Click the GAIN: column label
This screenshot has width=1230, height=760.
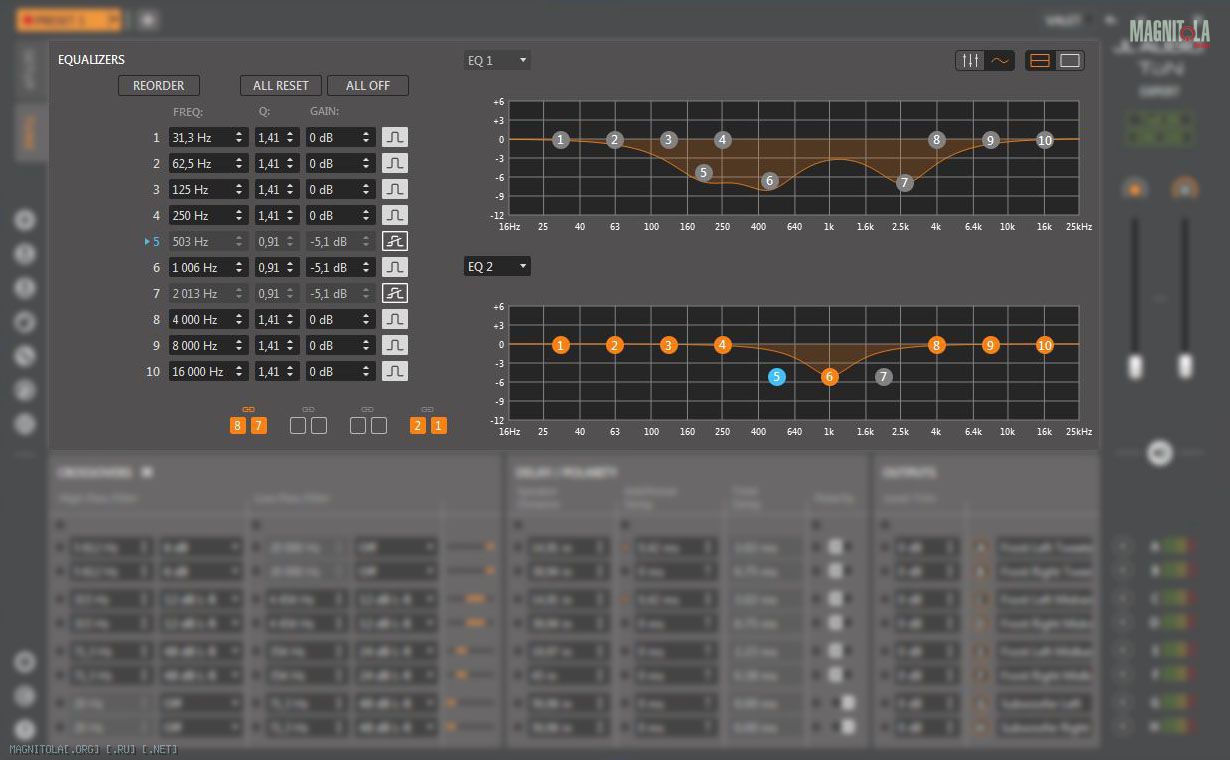pos(324,111)
